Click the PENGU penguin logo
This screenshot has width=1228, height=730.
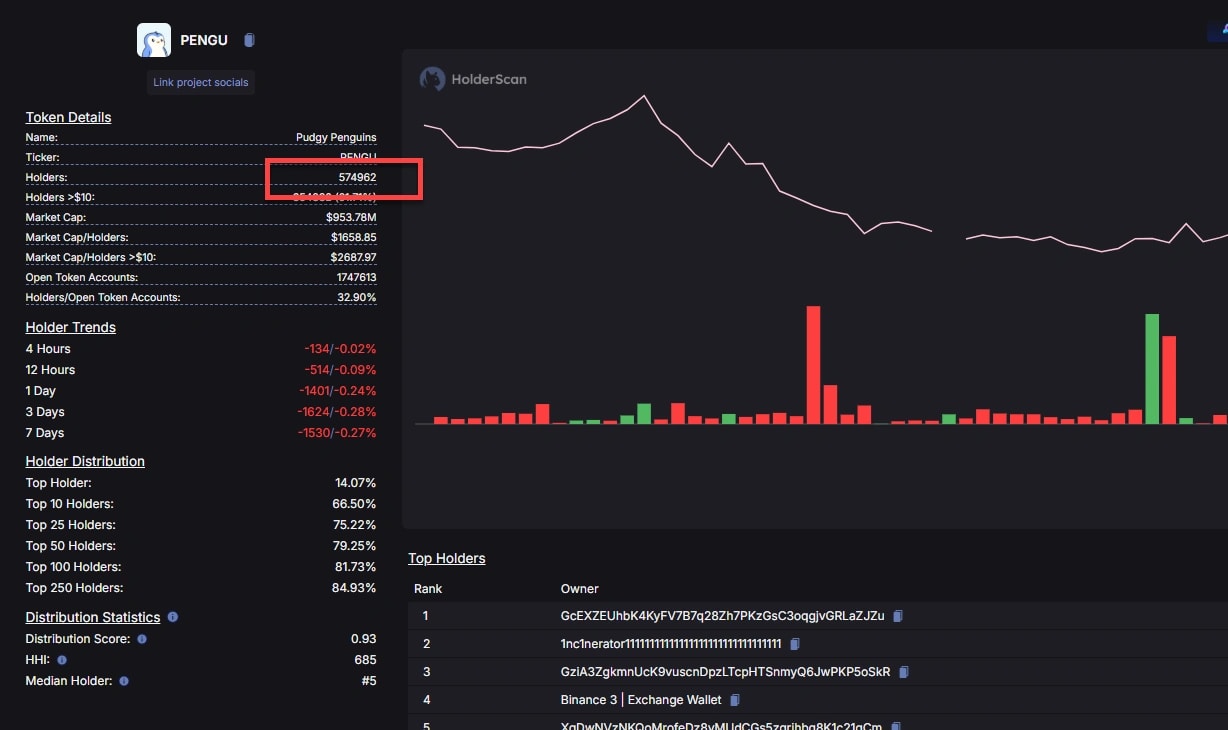[x=154, y=40]
